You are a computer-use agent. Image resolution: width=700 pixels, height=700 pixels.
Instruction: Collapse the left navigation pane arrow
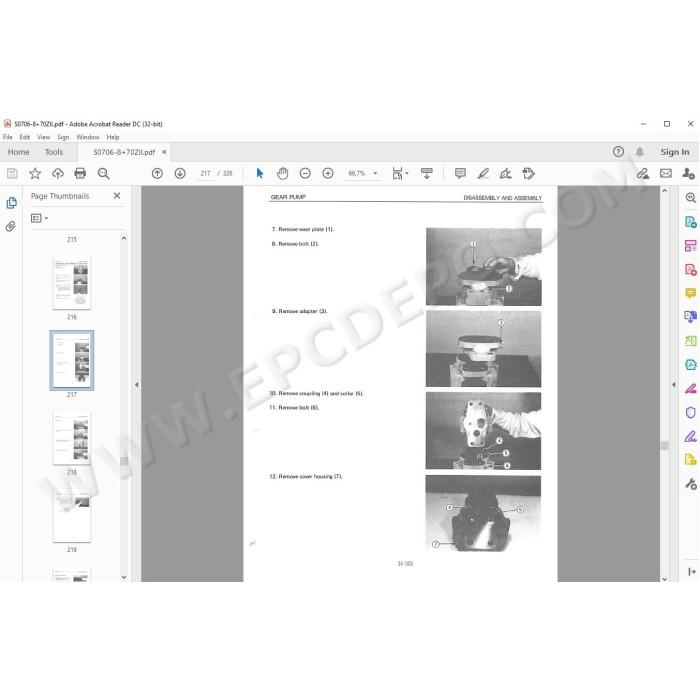(137, 384)
